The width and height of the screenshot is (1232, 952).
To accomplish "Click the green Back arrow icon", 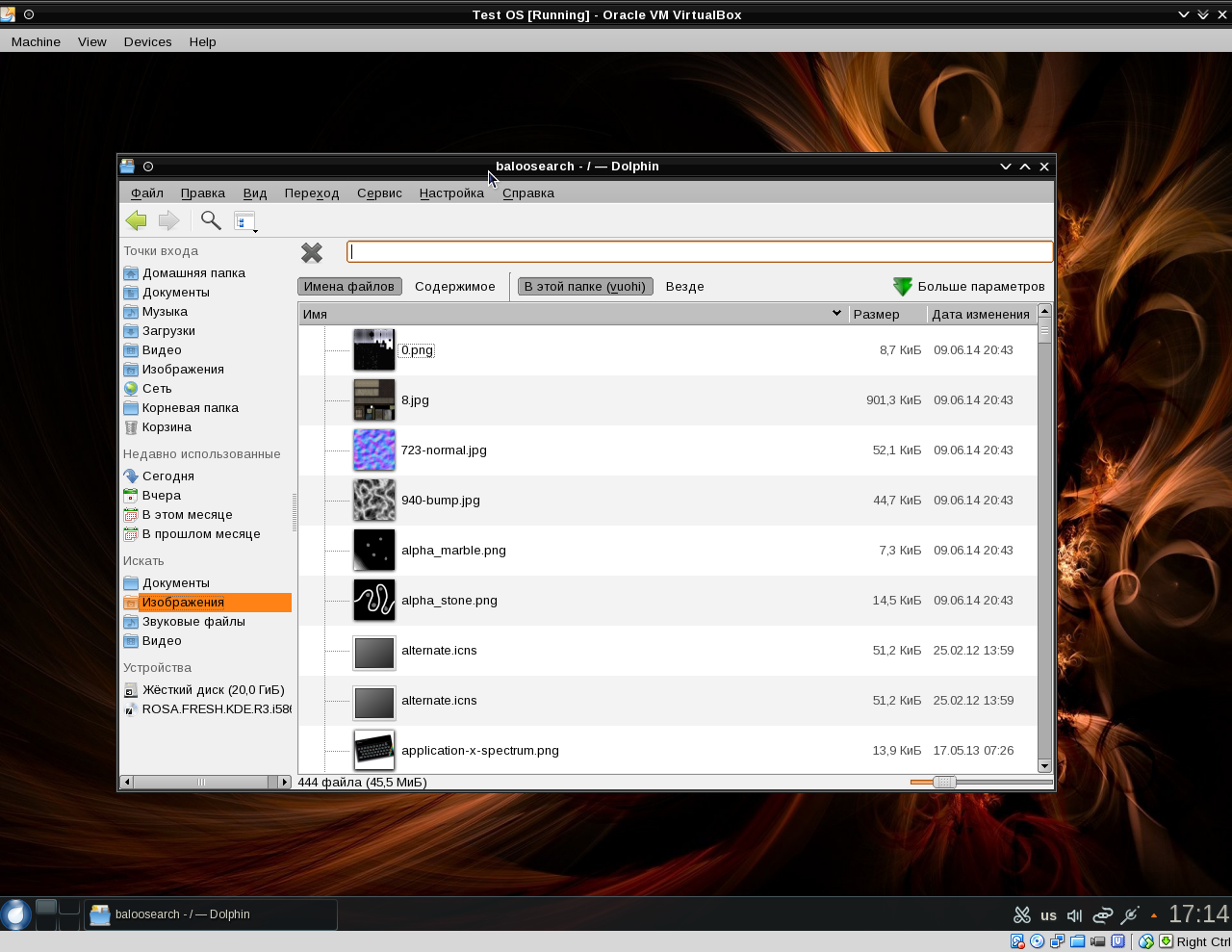I will (137, 220).
